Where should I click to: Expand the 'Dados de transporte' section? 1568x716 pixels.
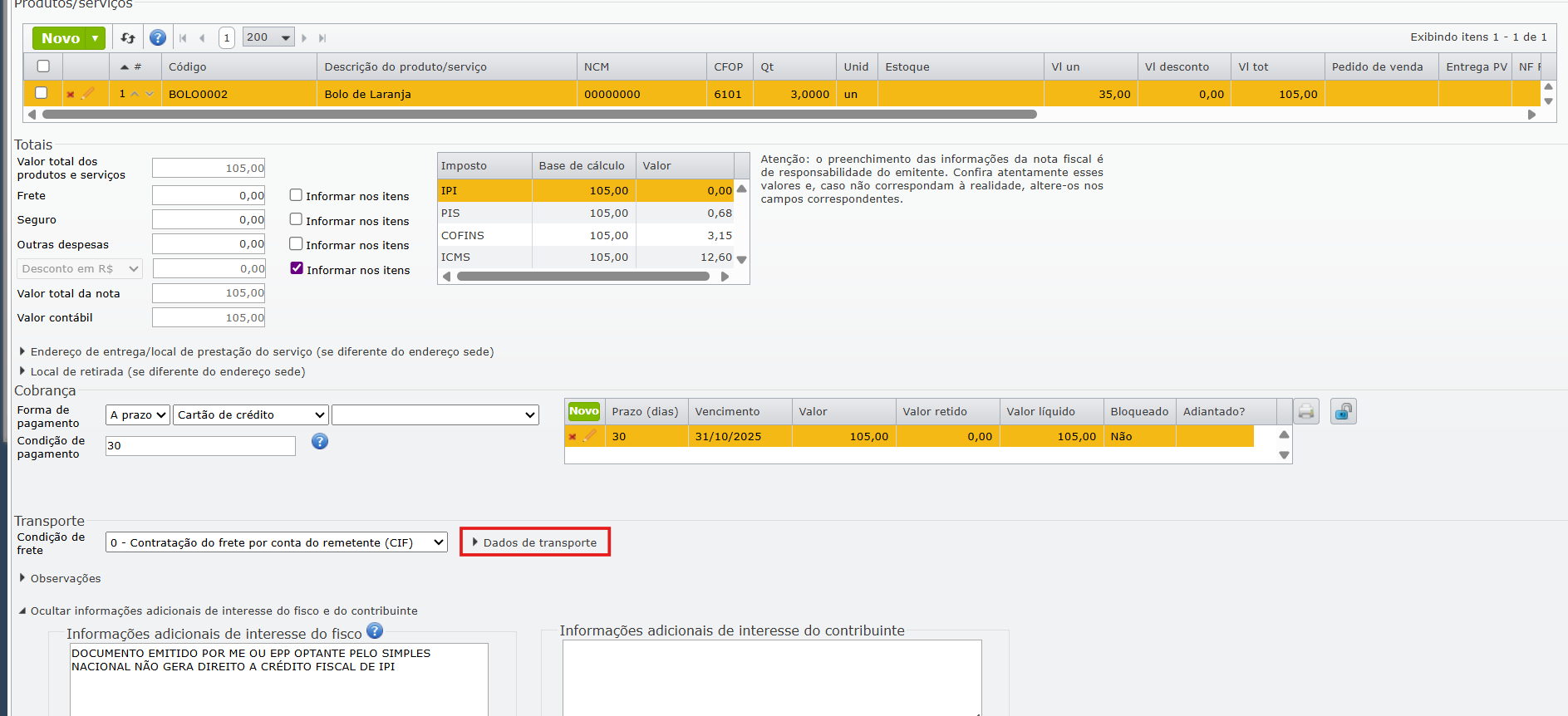coord(534,542)
